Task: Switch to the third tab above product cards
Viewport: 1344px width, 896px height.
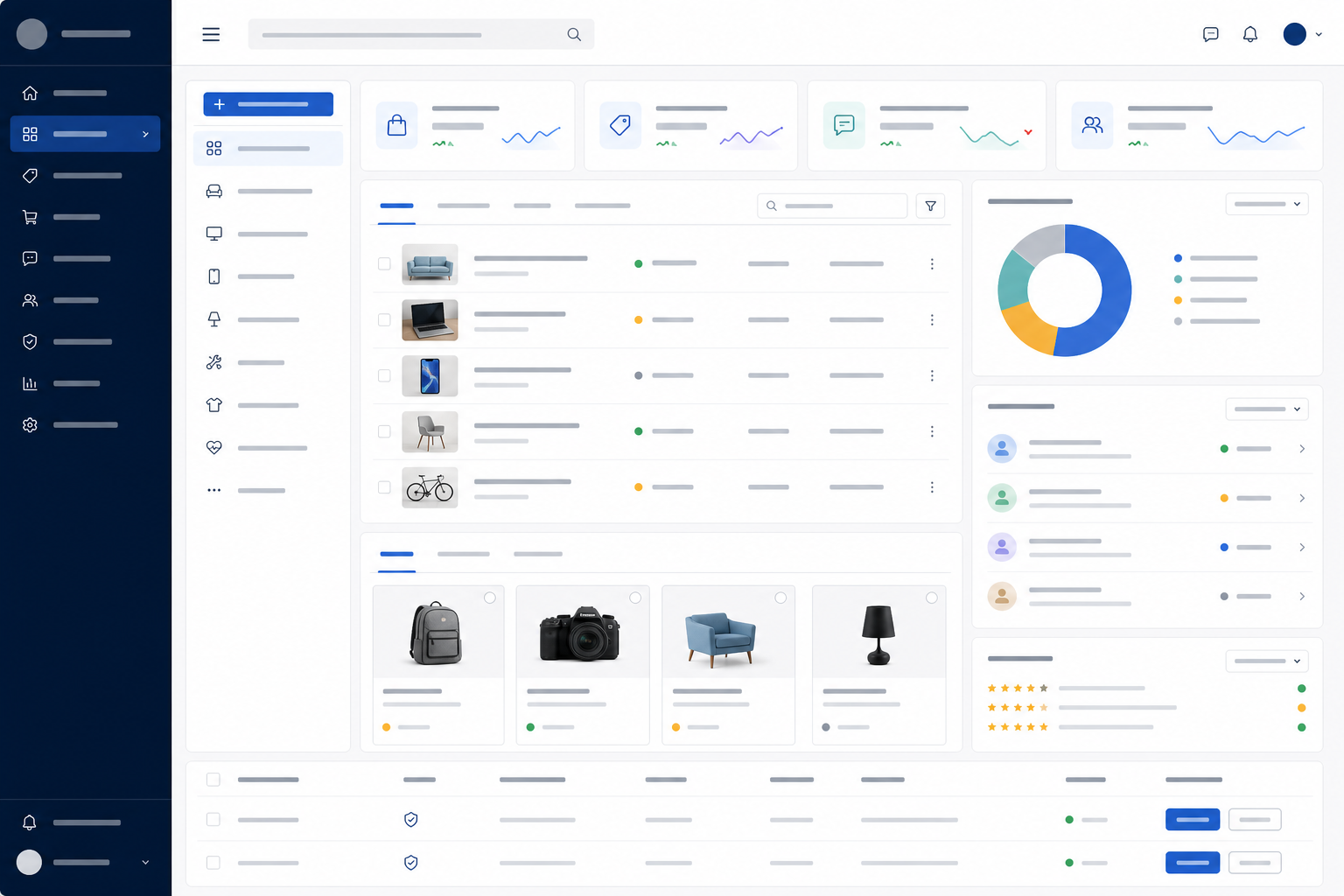Action: point(537,554)
